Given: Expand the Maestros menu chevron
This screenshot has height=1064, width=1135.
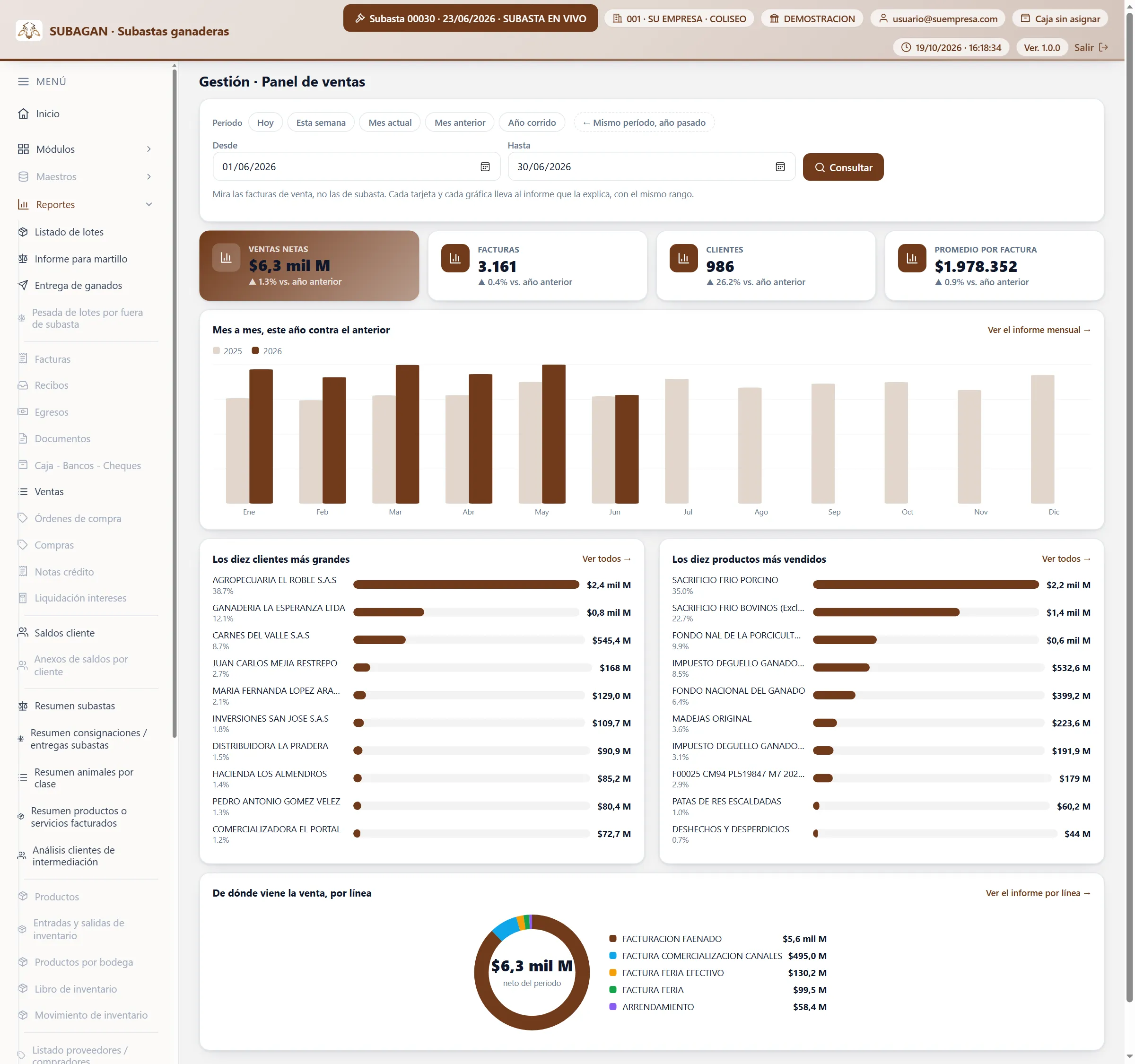Looking at the screenshot, I should point(149,176).
